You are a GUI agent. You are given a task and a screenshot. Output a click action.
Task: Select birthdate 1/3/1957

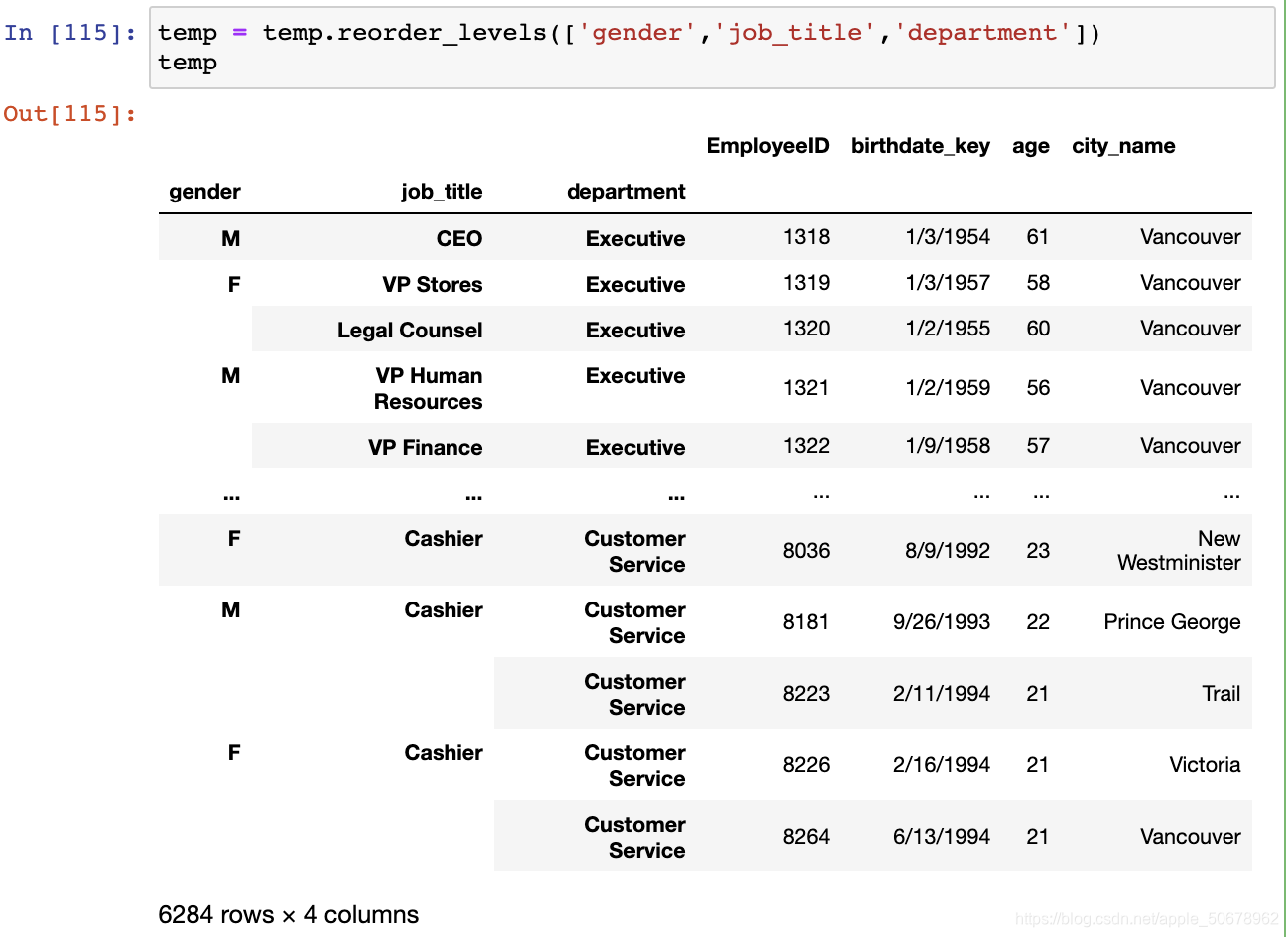(x=948, y=283)
